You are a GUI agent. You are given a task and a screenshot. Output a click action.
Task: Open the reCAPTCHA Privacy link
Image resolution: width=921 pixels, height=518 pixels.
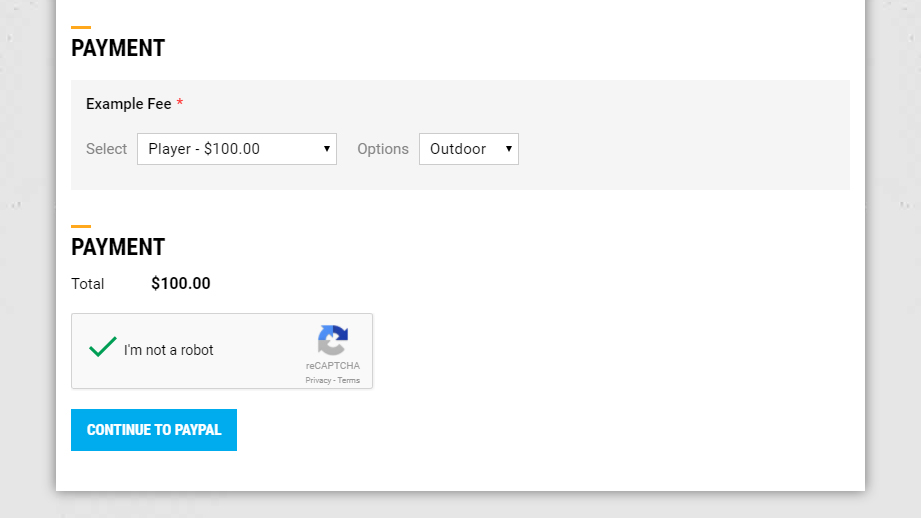click(318, 381)
